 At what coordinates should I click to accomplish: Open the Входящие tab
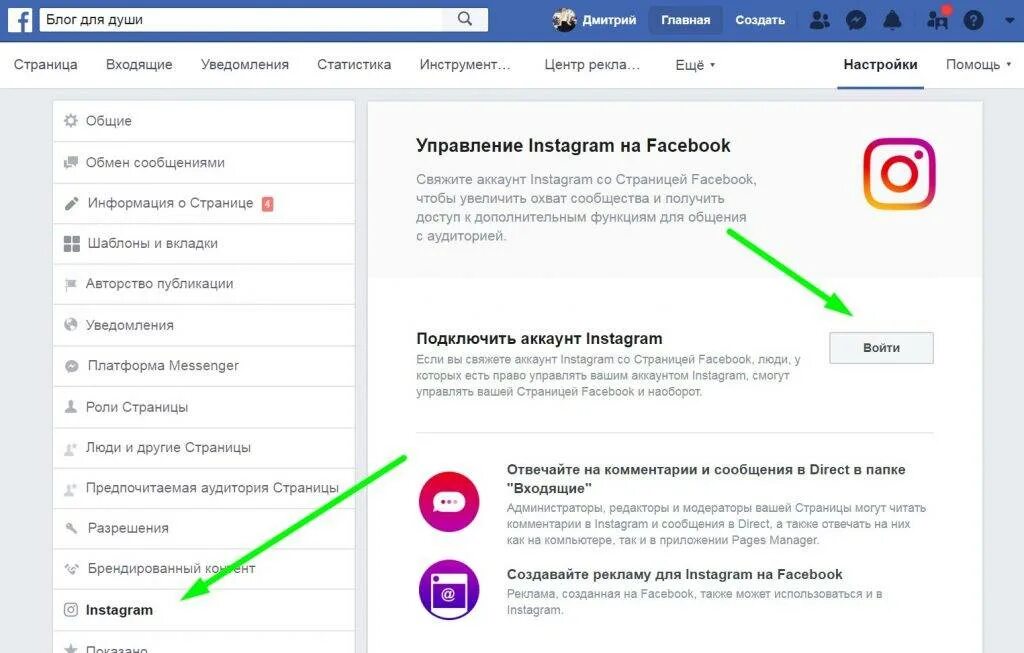(139, 64)
